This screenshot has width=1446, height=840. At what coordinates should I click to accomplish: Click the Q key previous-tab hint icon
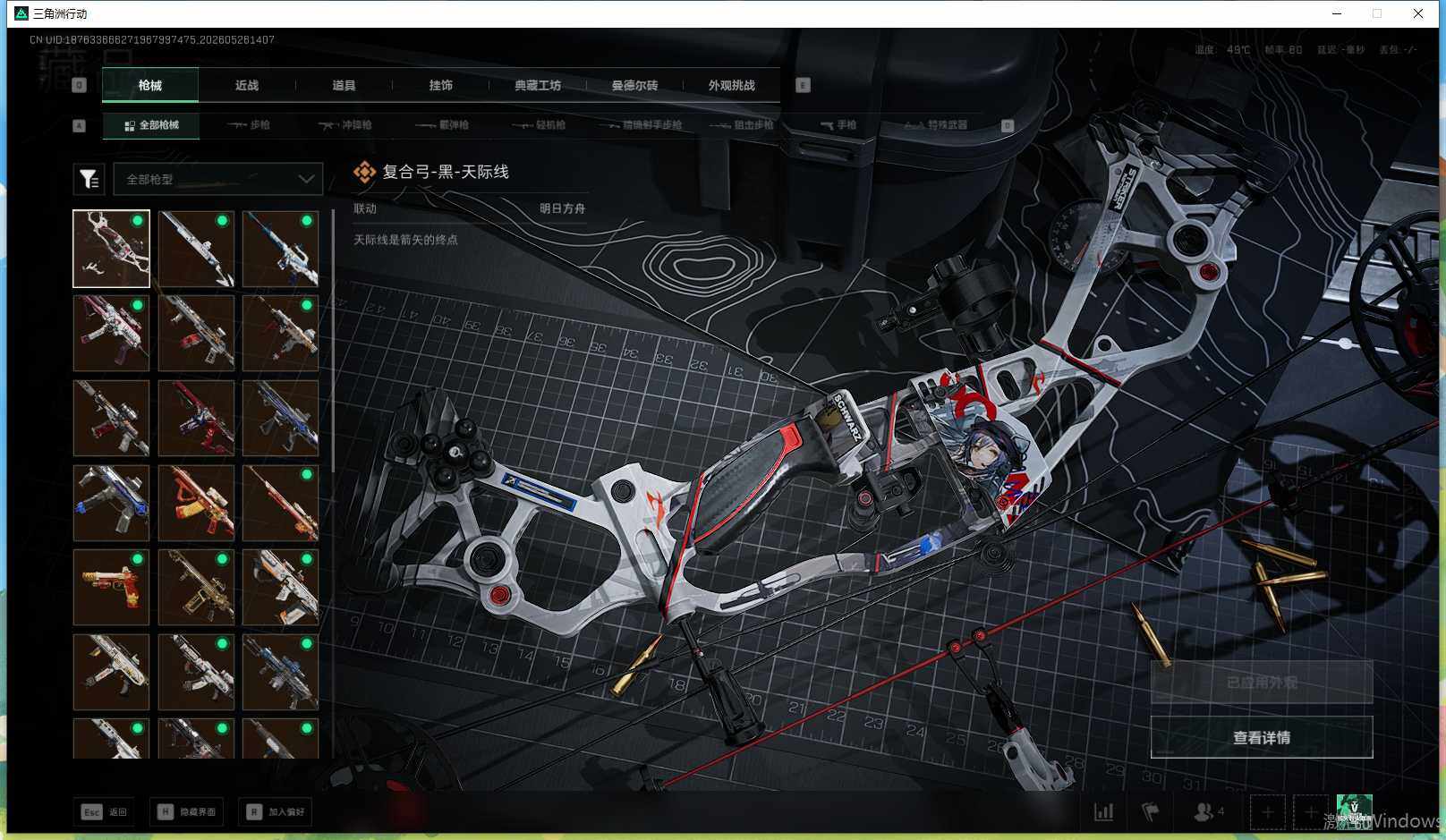[79, 85]
